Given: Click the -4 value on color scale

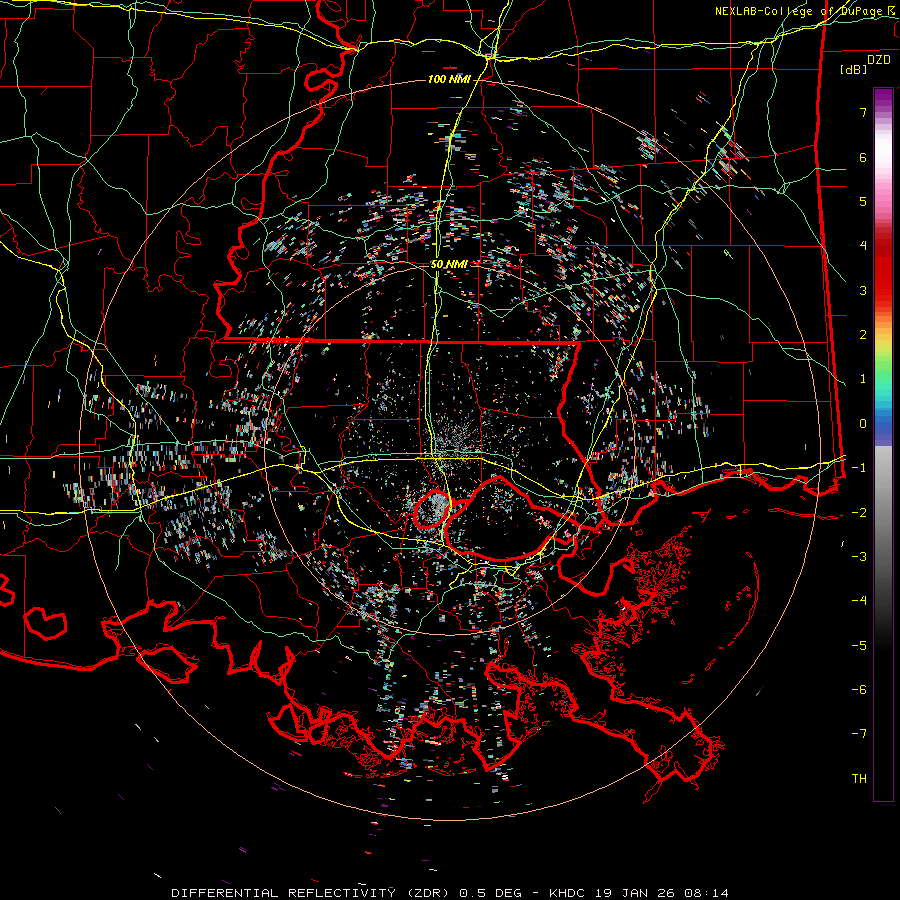Looking at the screenshot, I should (x=859, y=601).
